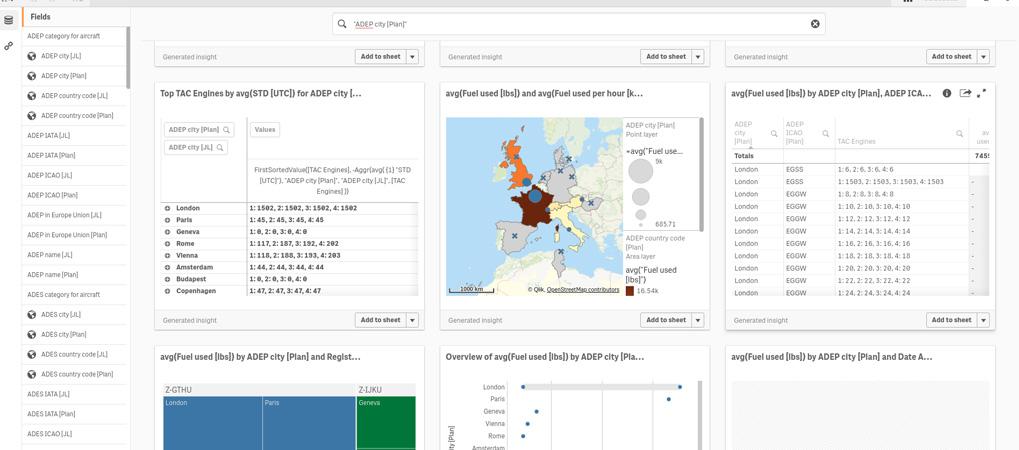The height and width of the screenshot is (450, 1019).
Task: Click the globe icon beside ADES country code [Plan]
Action: click(31, 375)
